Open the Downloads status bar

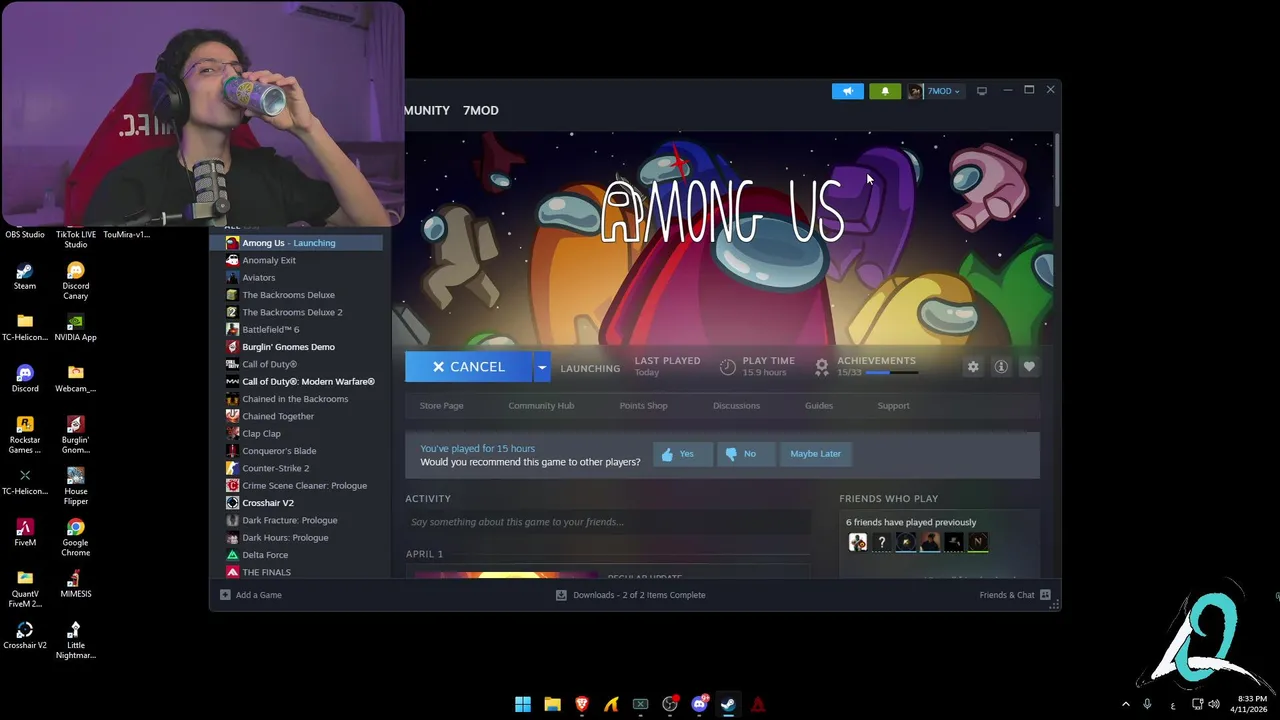click(631, 595)
